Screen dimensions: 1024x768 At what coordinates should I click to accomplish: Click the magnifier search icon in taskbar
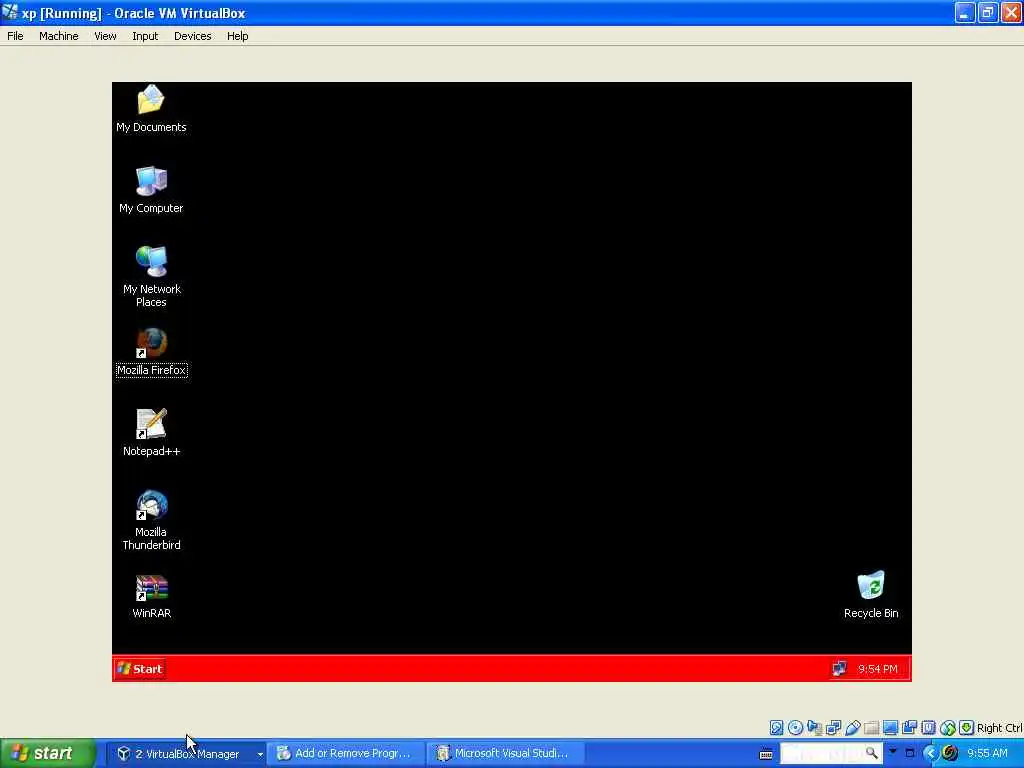872,753
